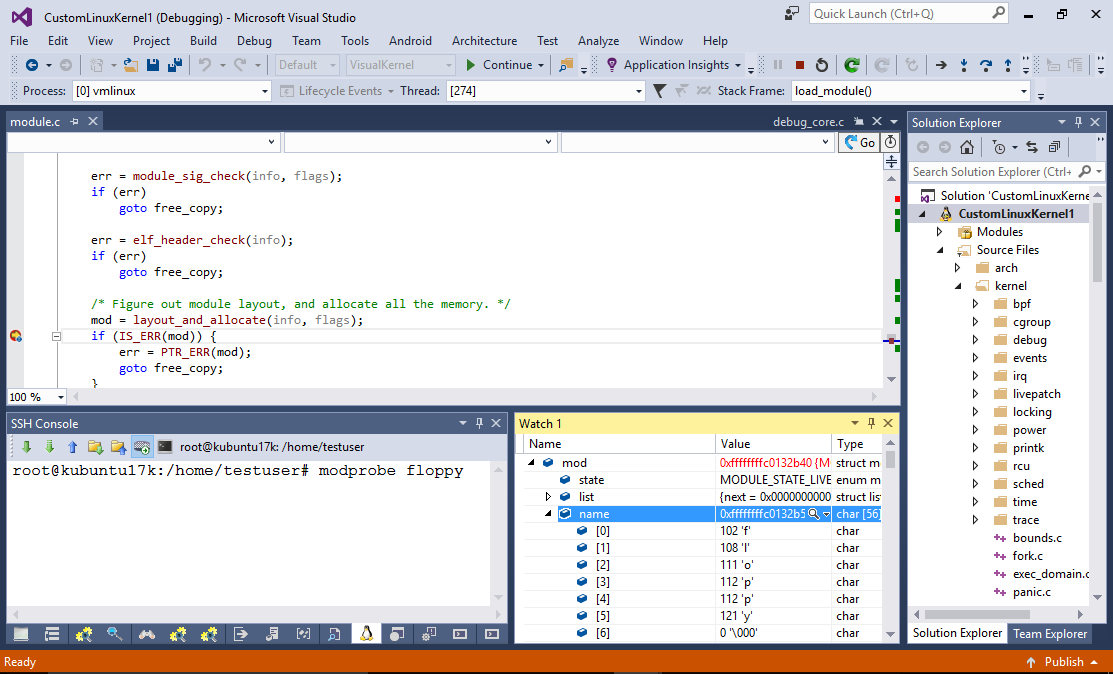
Task: Click Show Next Statement arrow icon
Action: (x=941, y=65)
